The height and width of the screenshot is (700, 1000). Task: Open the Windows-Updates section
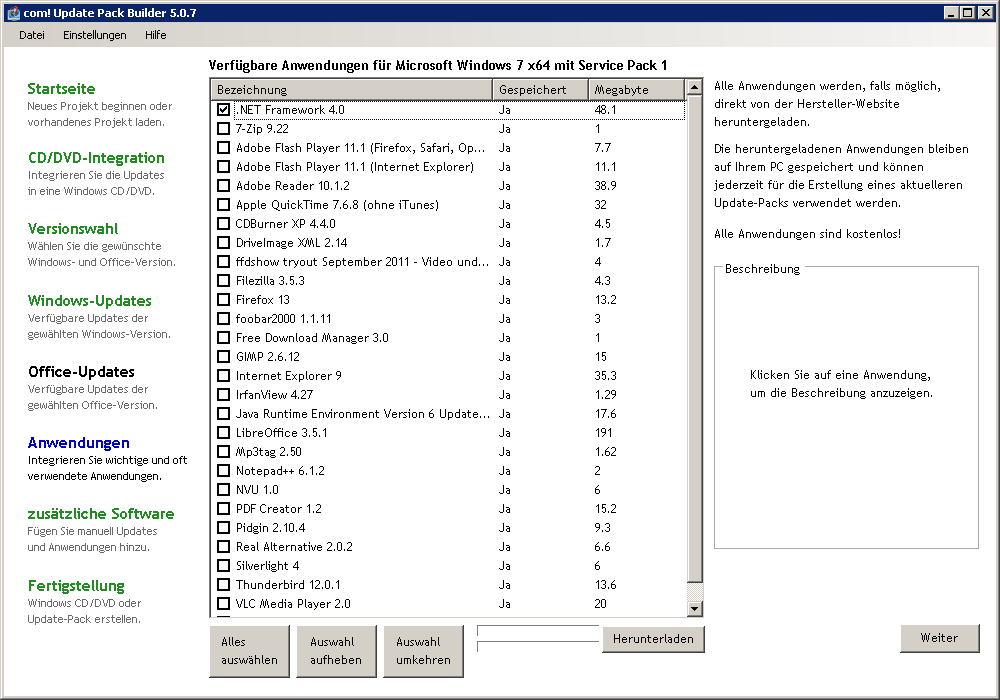[89, 300]
